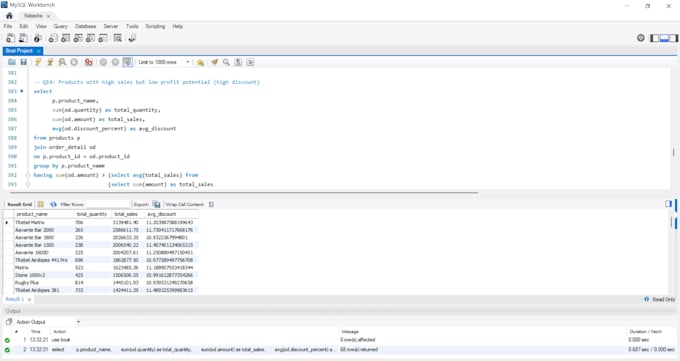Image resolution: width=680 pixels, height=361 pixels.
Task: Stop the executing query icon
Action: tap(74, 62)
